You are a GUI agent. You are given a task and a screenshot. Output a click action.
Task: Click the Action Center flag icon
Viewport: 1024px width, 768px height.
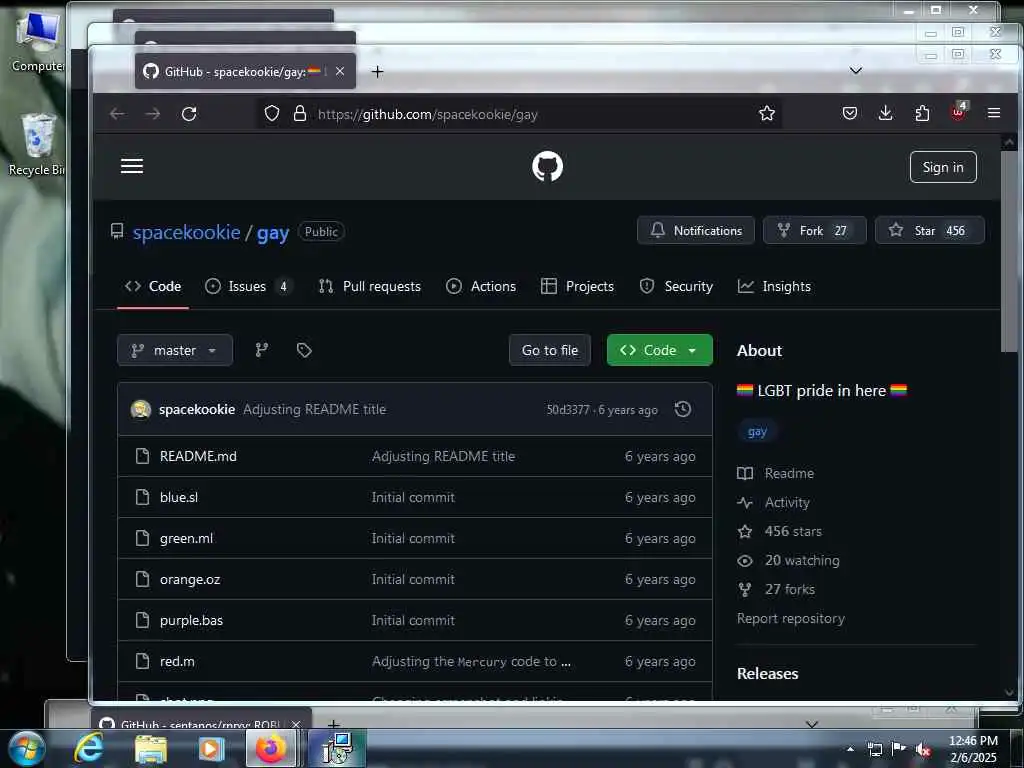click(899, 749)
